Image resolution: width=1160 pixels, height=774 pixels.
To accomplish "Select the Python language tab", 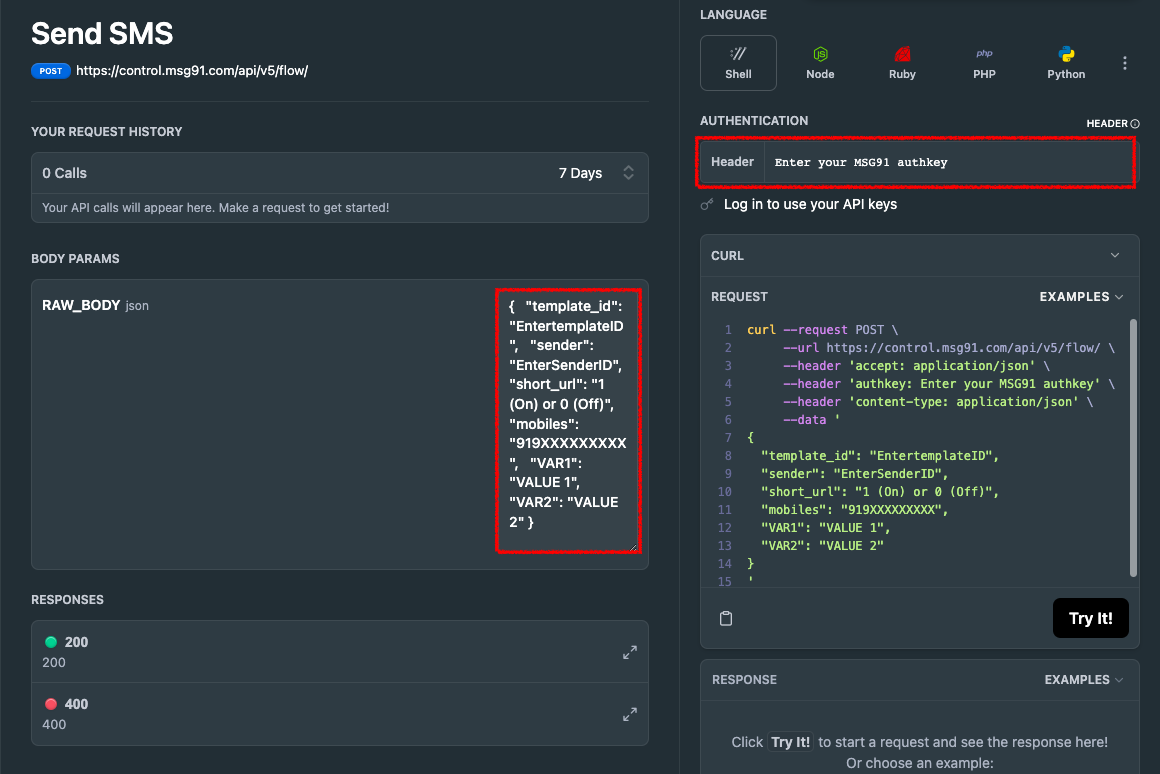I will click(x=1066, y=63).
